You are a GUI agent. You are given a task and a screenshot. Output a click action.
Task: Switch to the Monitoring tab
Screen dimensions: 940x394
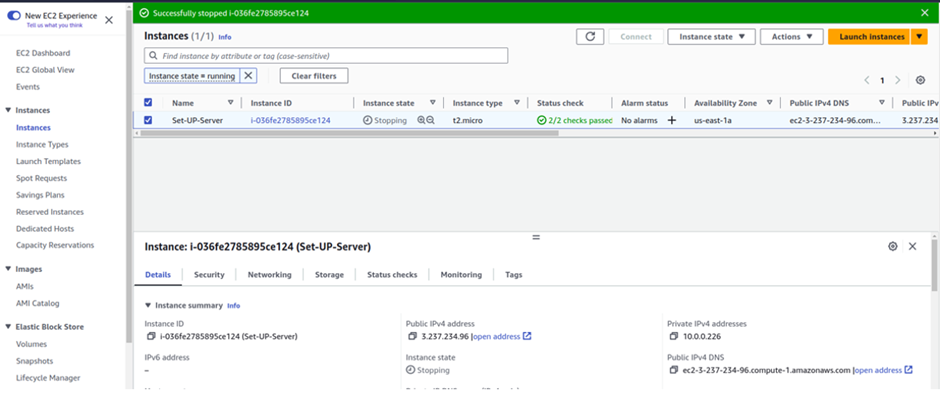coord(461,275)
